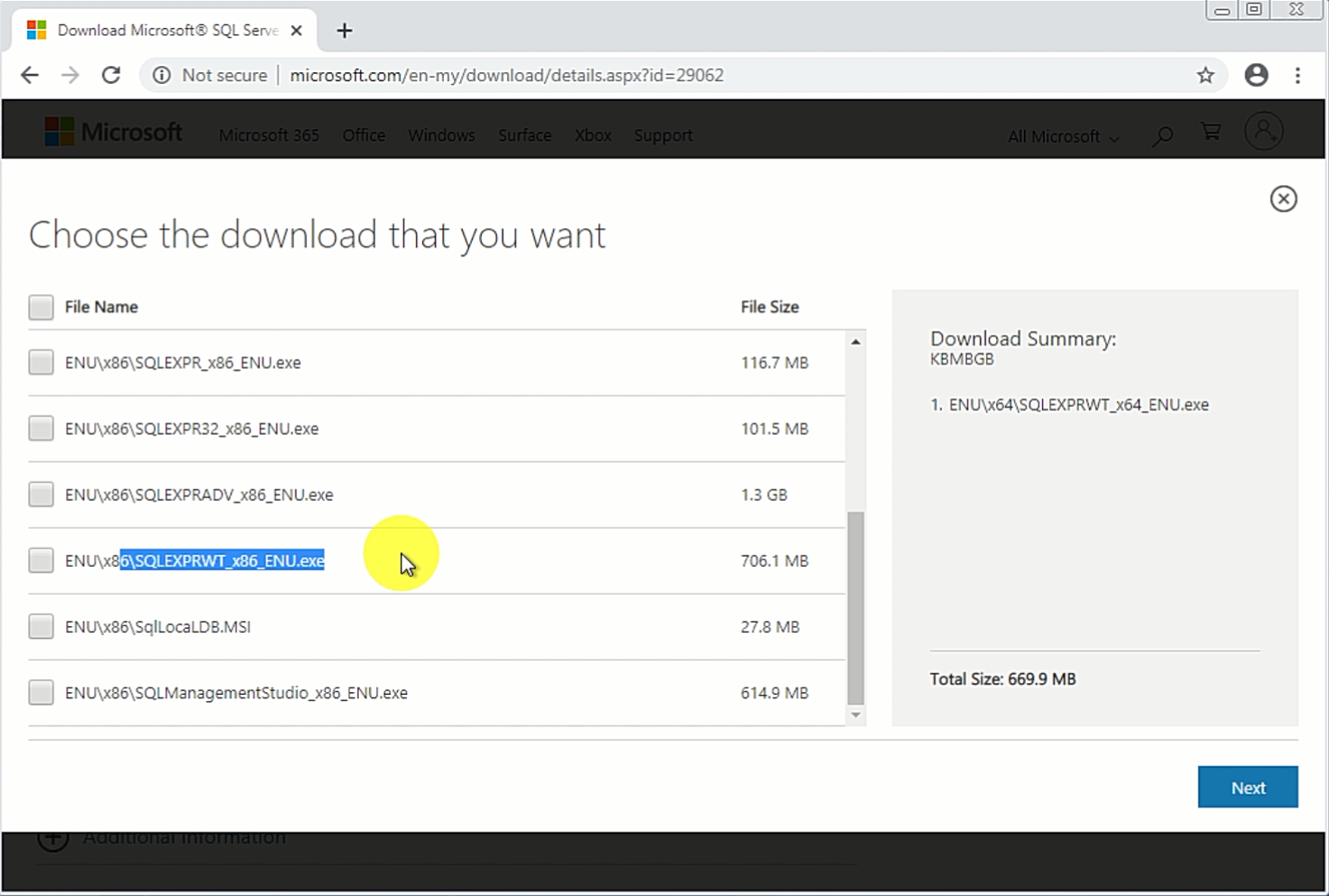The width and height of the screenshot is (1329, 896).
Task: Go back to previous page
Action: click(x=30, y=75)
